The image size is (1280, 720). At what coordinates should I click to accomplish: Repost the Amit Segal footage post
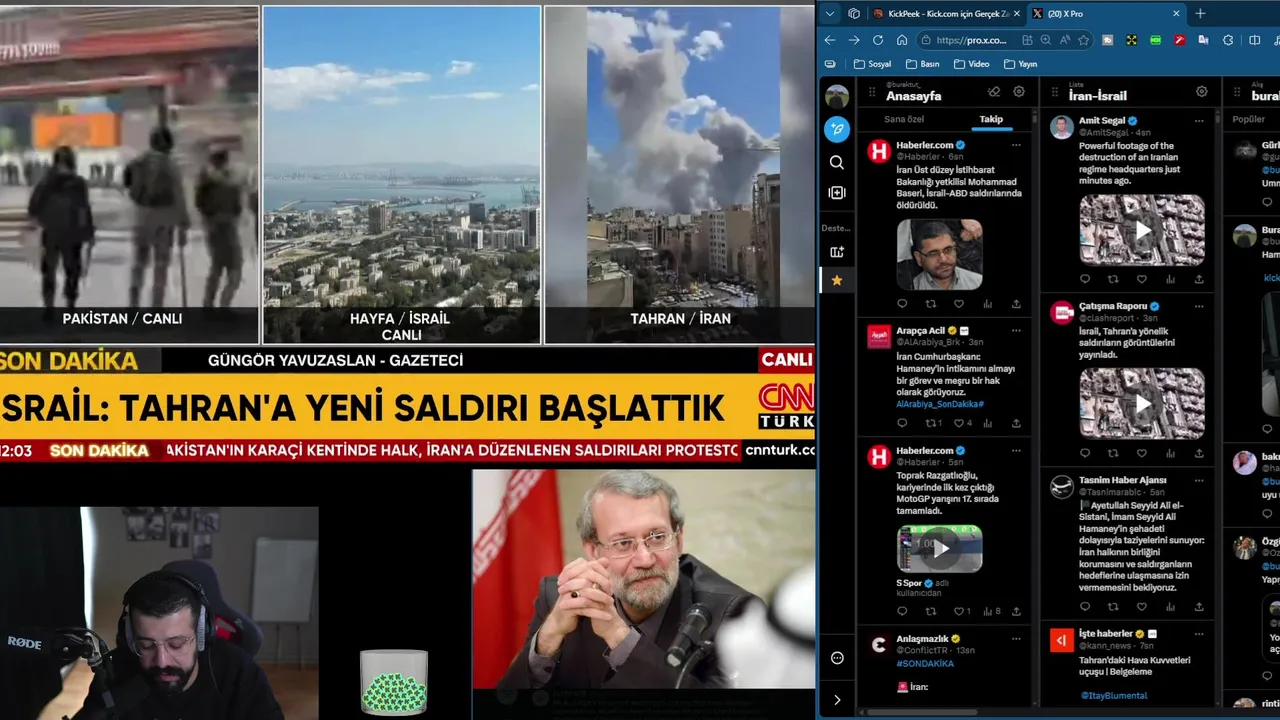pos(1113,279)
